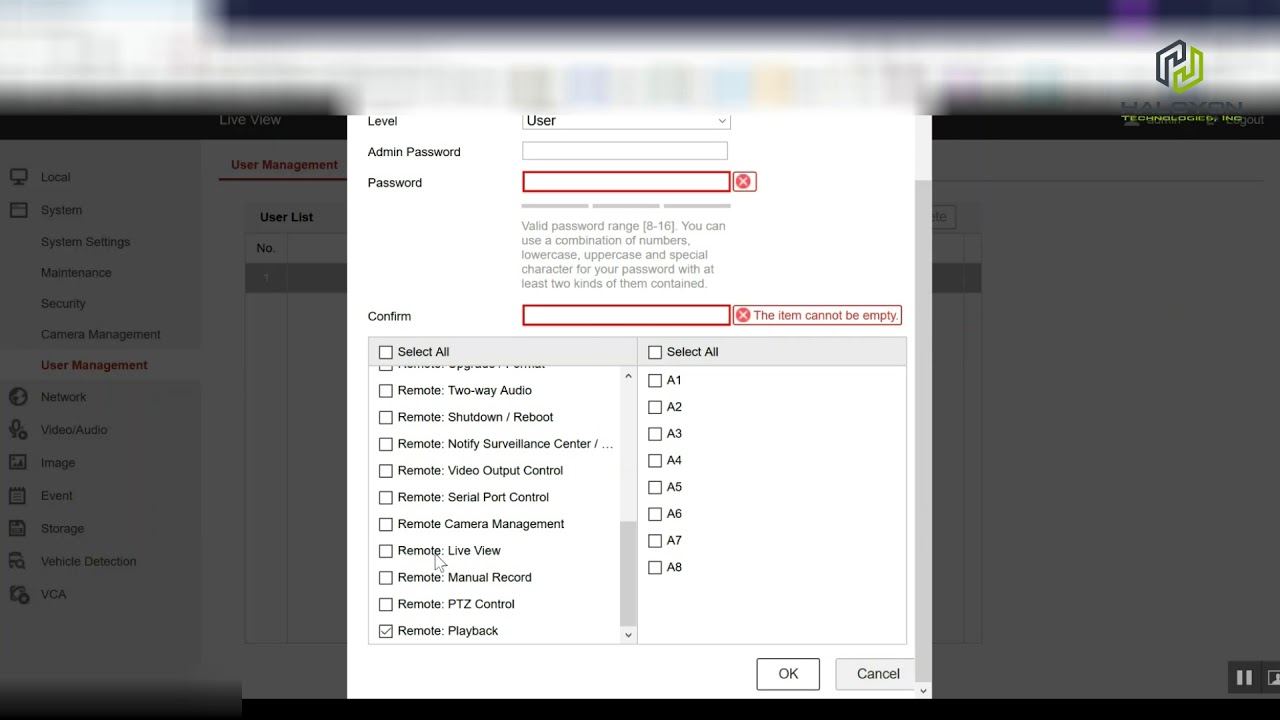The height and width of the screenshot is (720, 1280).
Task: Click the permission list scrollbar thumb
Action: click(x=628, y=573)
